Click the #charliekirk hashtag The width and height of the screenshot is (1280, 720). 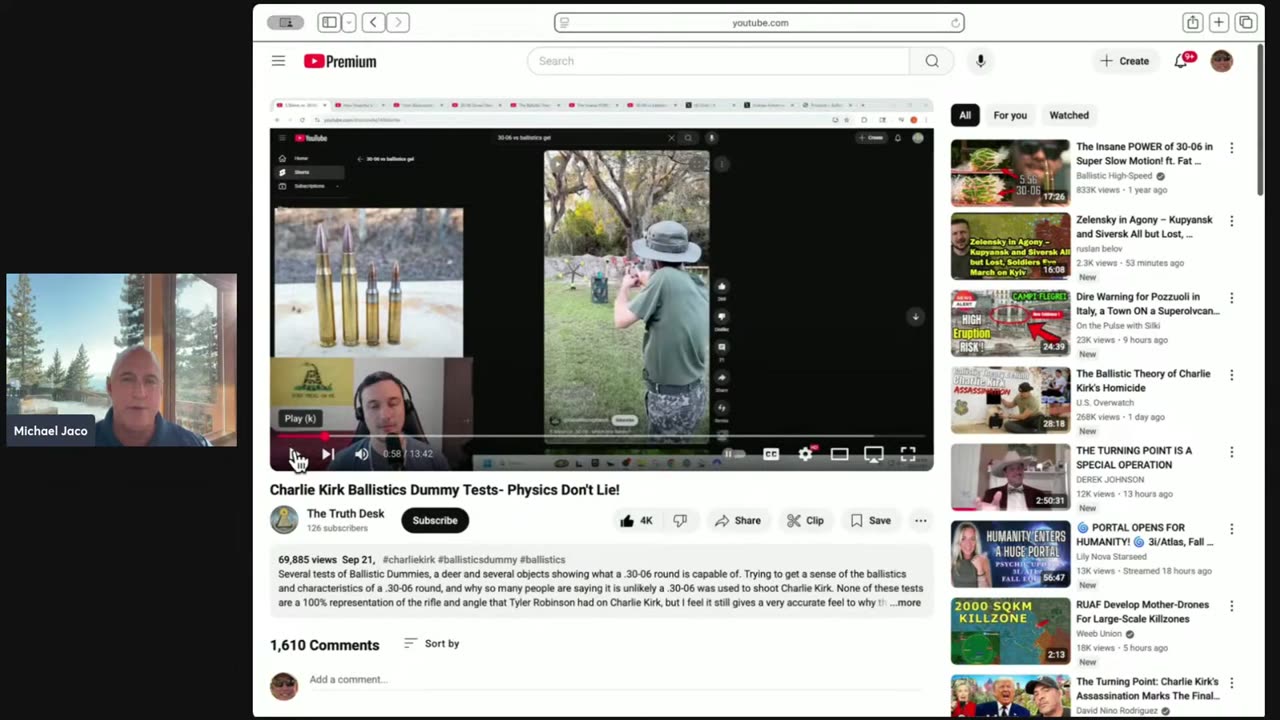tap(408, 560)
